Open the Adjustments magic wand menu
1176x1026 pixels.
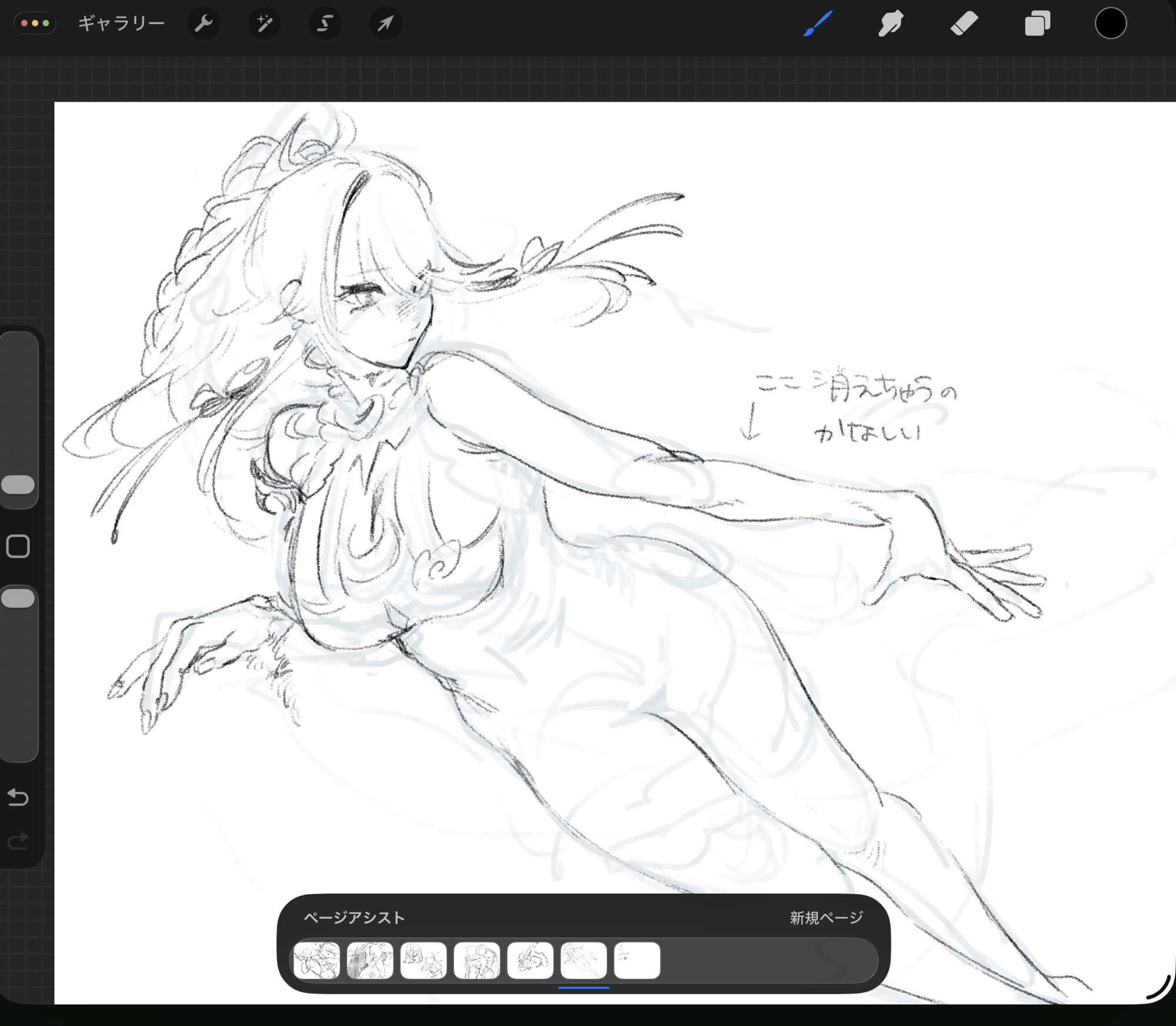(264, 24)
